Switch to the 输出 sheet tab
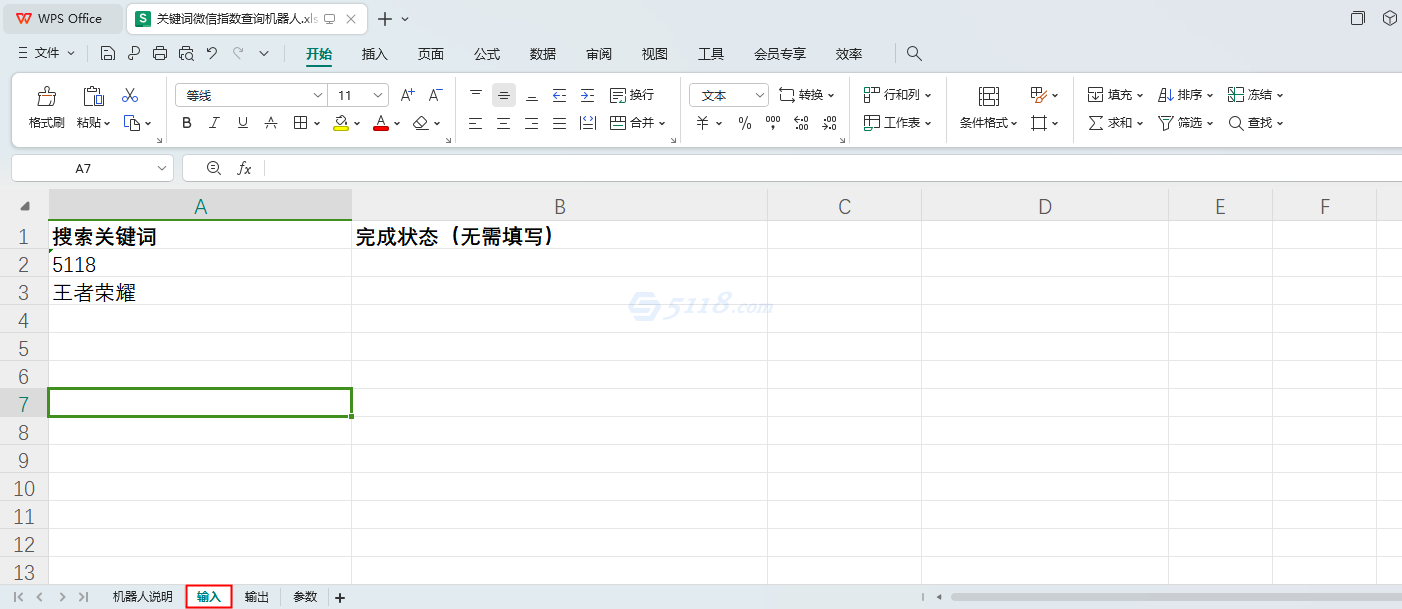The height and width of the screenshot is (609, 1402). click(x=257, y=597)
